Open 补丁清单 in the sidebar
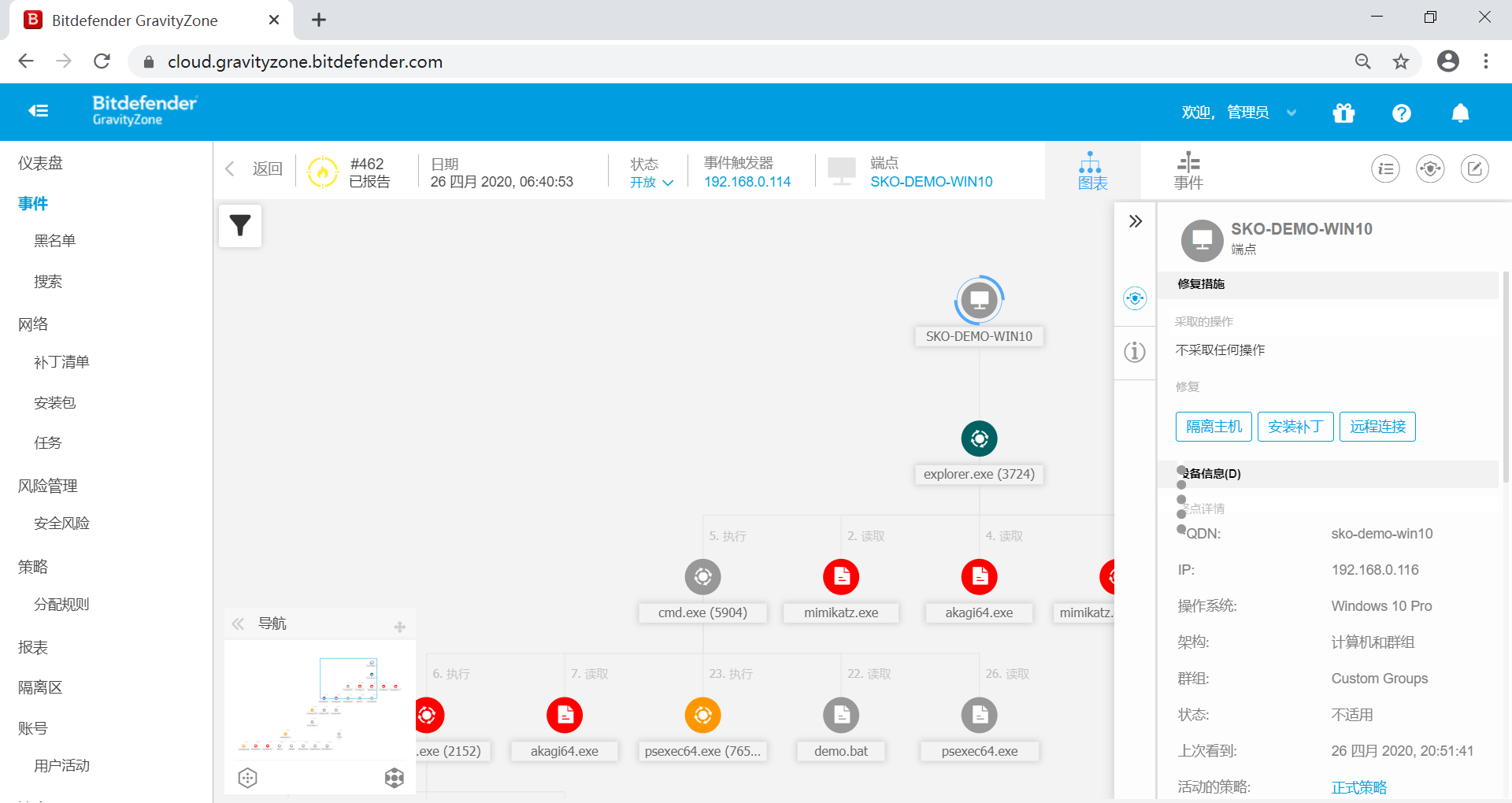The height and width of the screenshot is (803, 1512). 62,361
